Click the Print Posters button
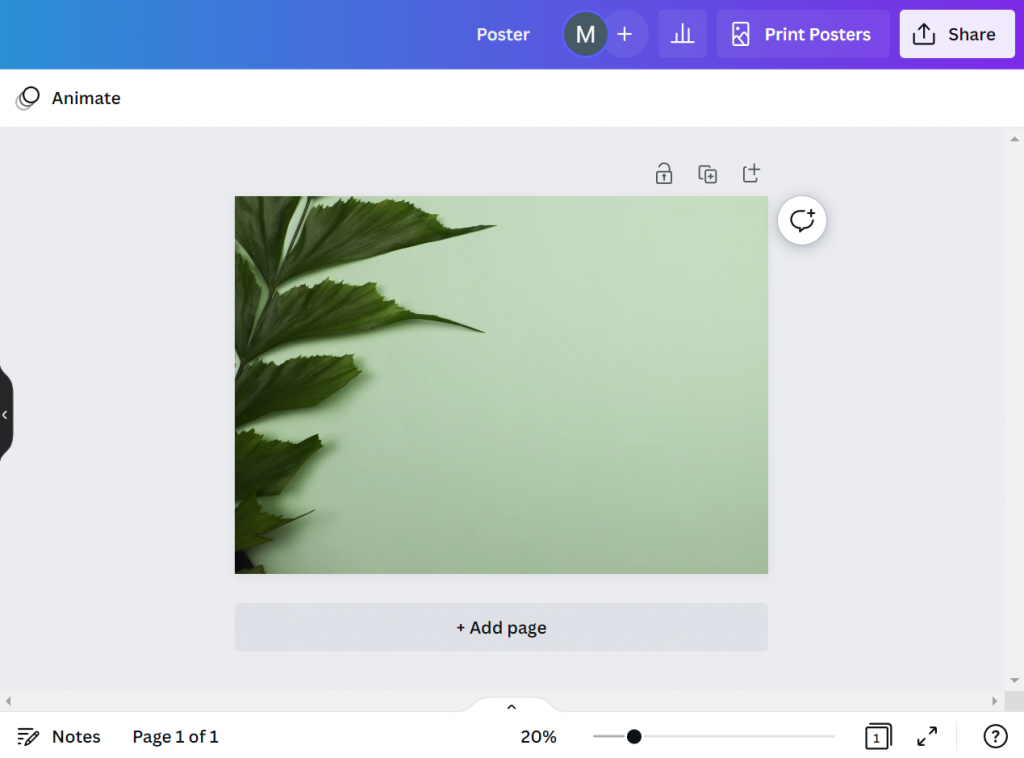 pyautogui.click(x=802, y=33)
